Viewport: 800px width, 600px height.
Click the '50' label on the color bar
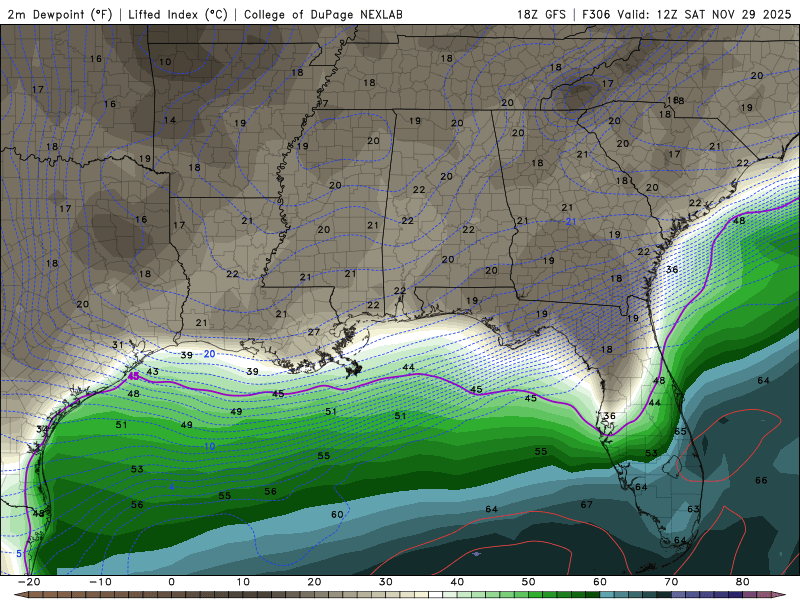[529, 582]
